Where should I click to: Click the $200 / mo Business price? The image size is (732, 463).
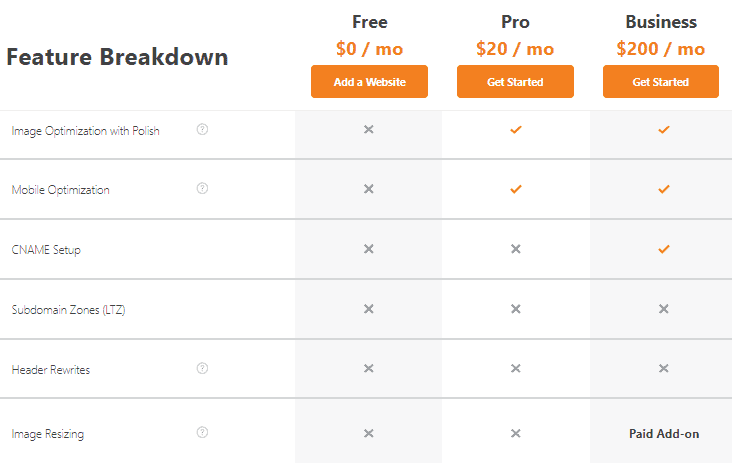point(660,49)
